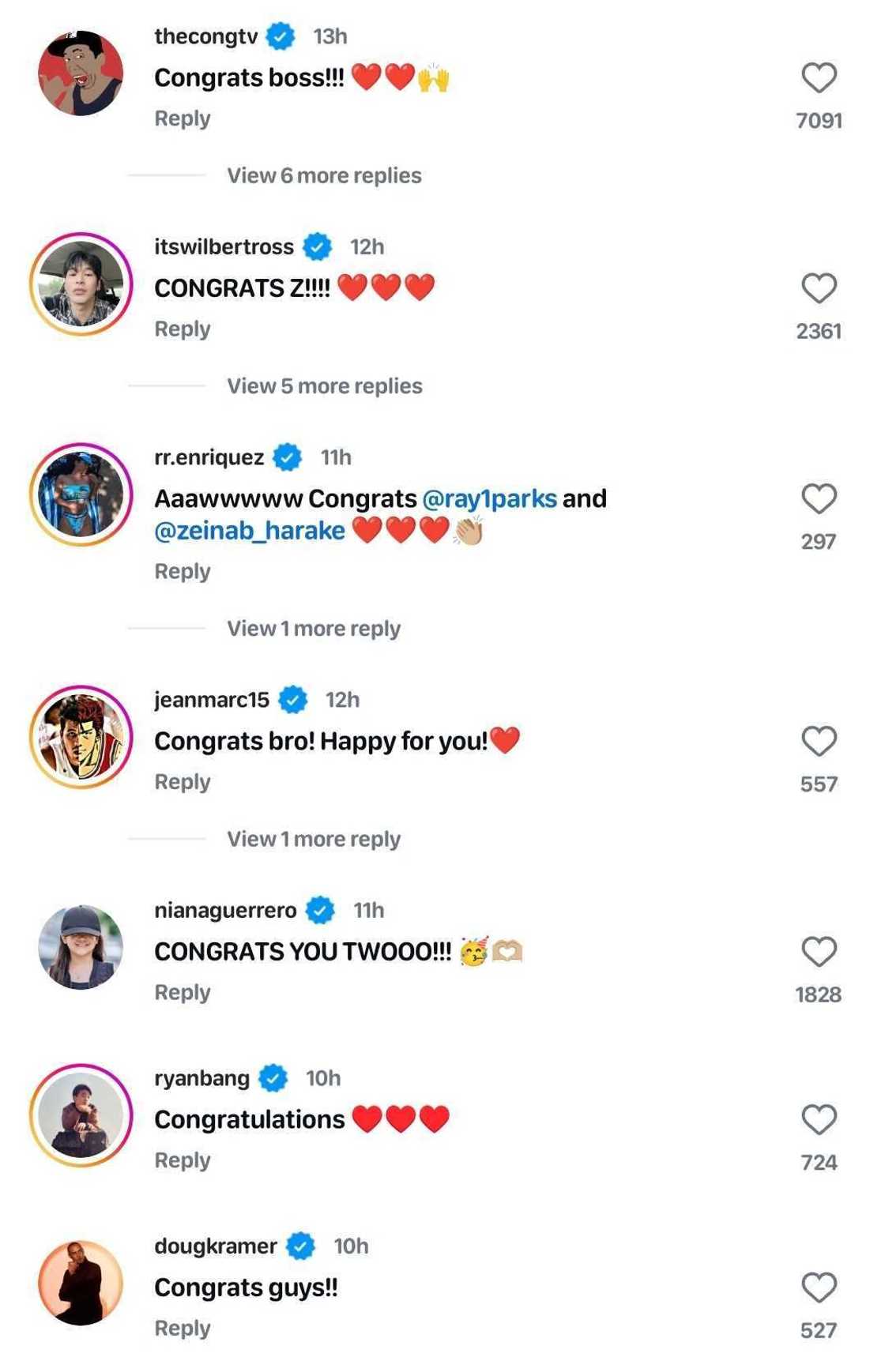
Task: View 1 more reply under rr.enriquez
Action: pos(313,627)
